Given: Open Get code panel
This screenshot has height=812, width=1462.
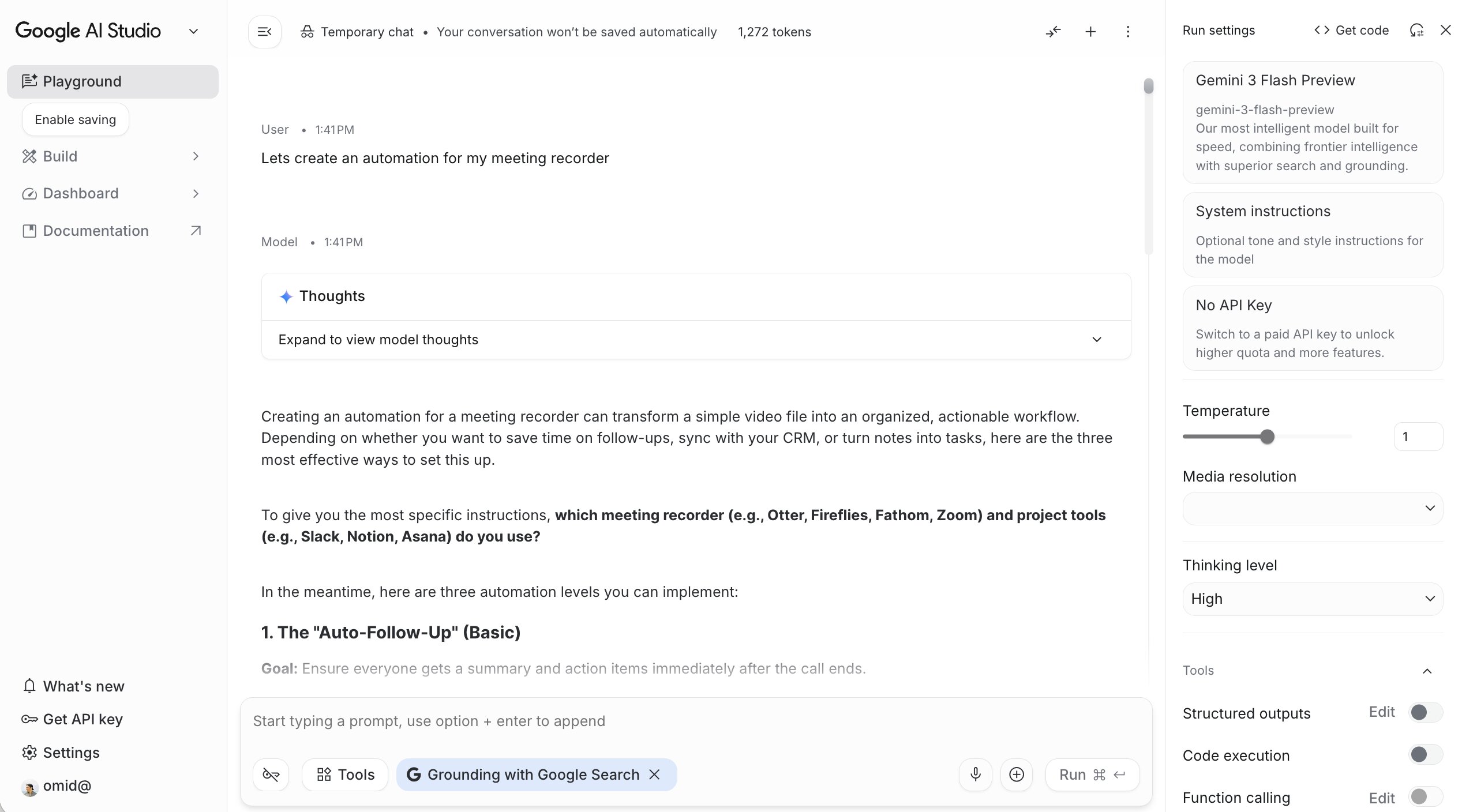Looking at the screenshot, I should tap(1350, 30).
